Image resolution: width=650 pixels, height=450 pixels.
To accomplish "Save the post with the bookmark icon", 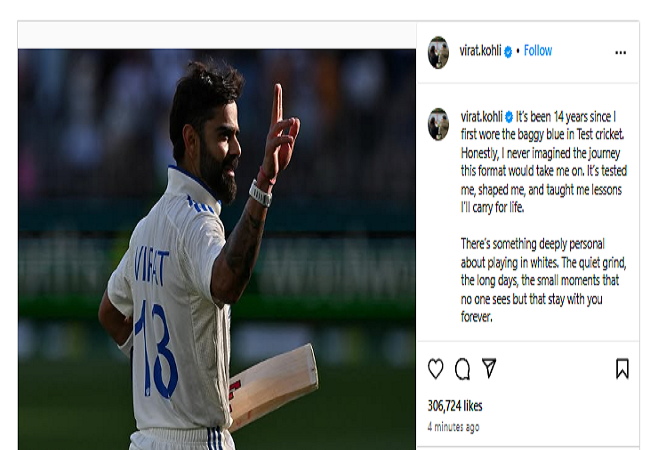I will 622,368.
